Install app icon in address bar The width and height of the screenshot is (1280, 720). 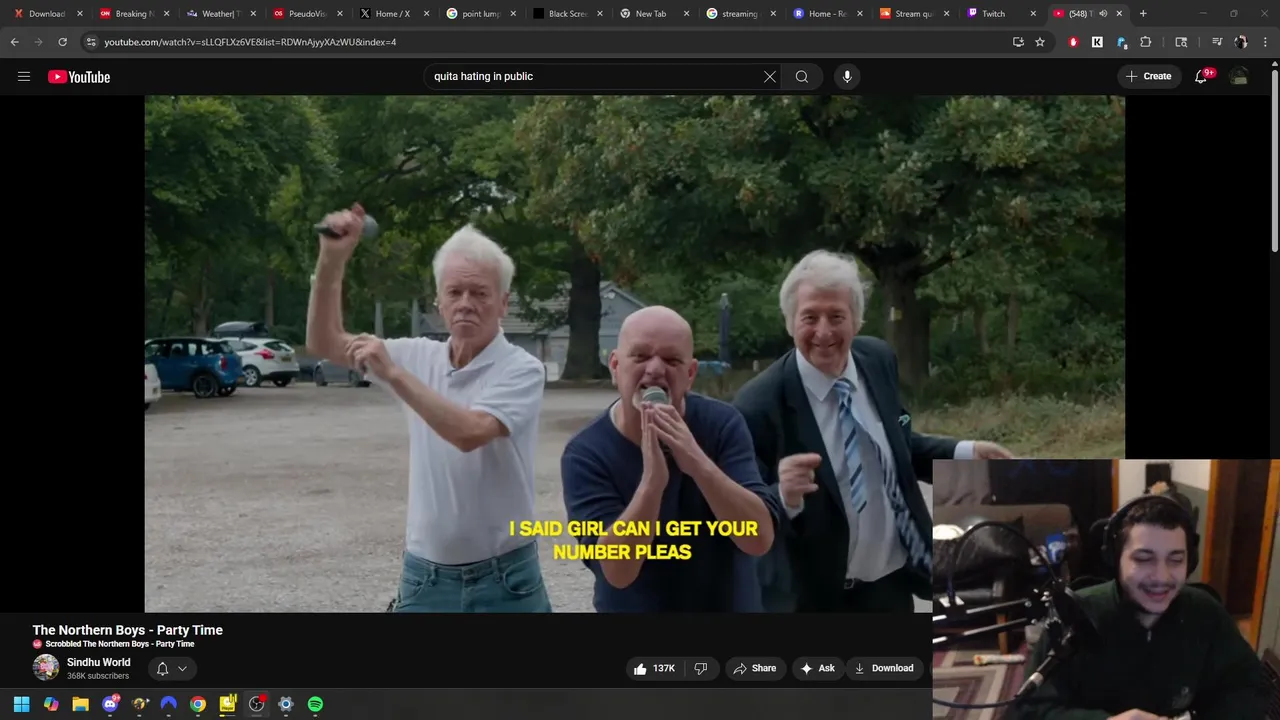[1018, 42]
